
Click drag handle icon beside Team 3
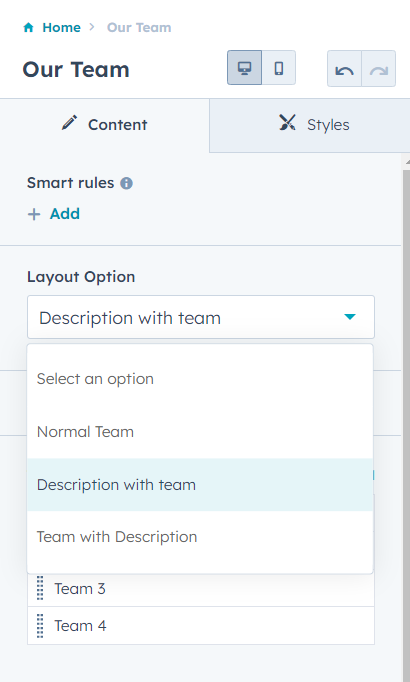[40, 588]
